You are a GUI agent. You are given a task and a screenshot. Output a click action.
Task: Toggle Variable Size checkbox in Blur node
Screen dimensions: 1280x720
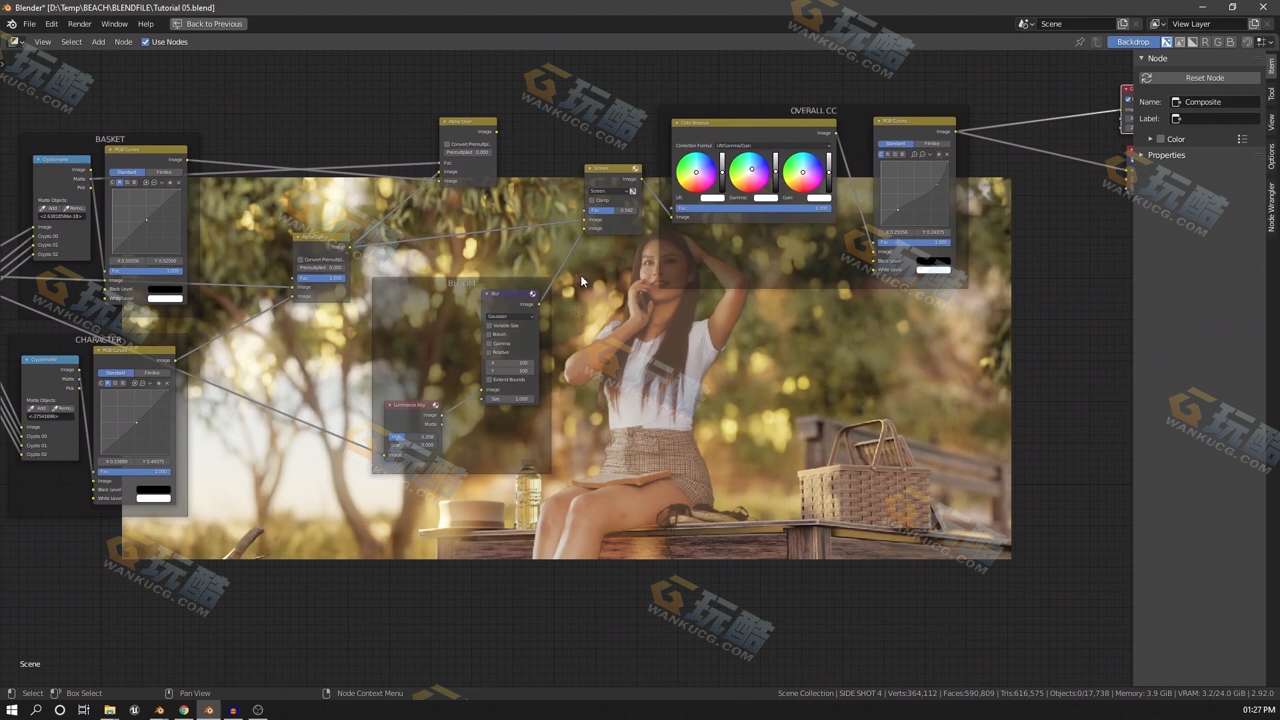(x=489, y=325)
